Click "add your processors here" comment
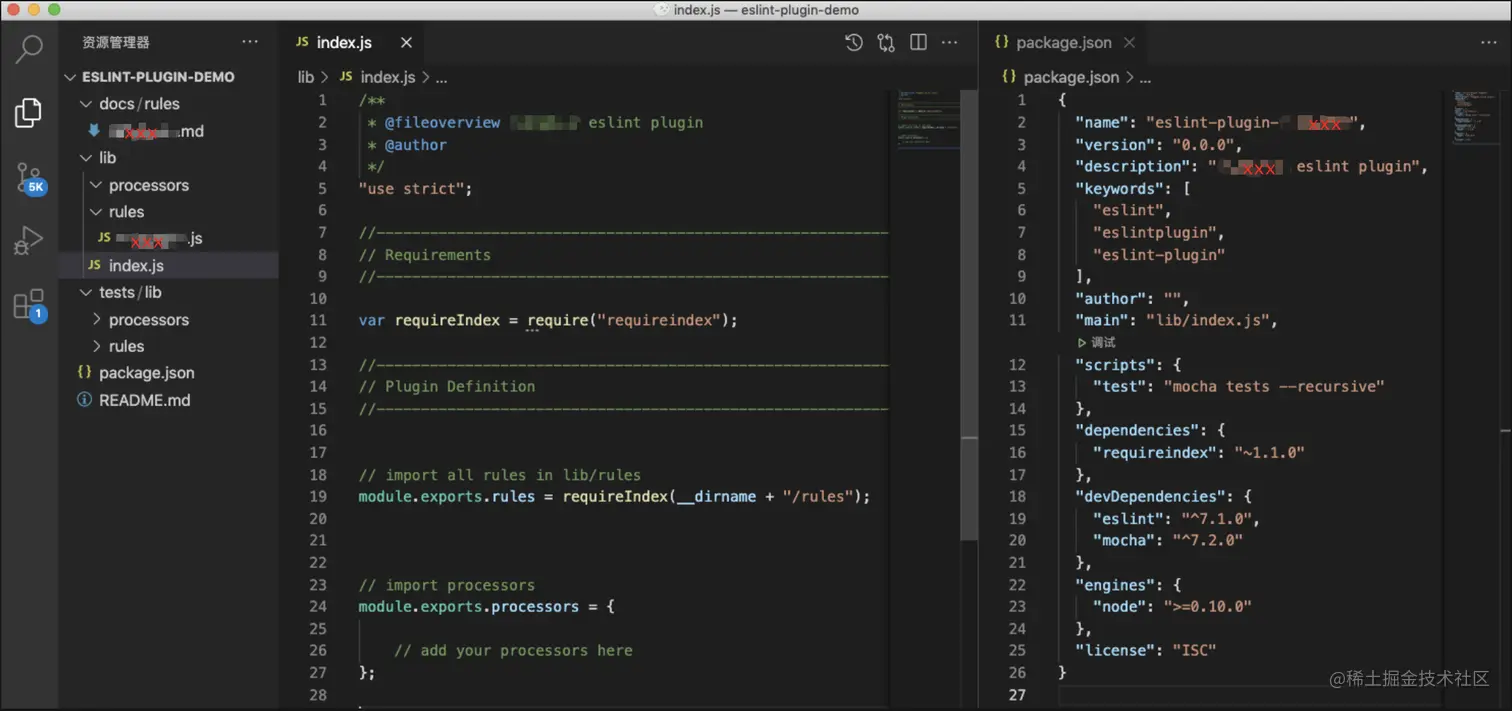 (514, 650)
